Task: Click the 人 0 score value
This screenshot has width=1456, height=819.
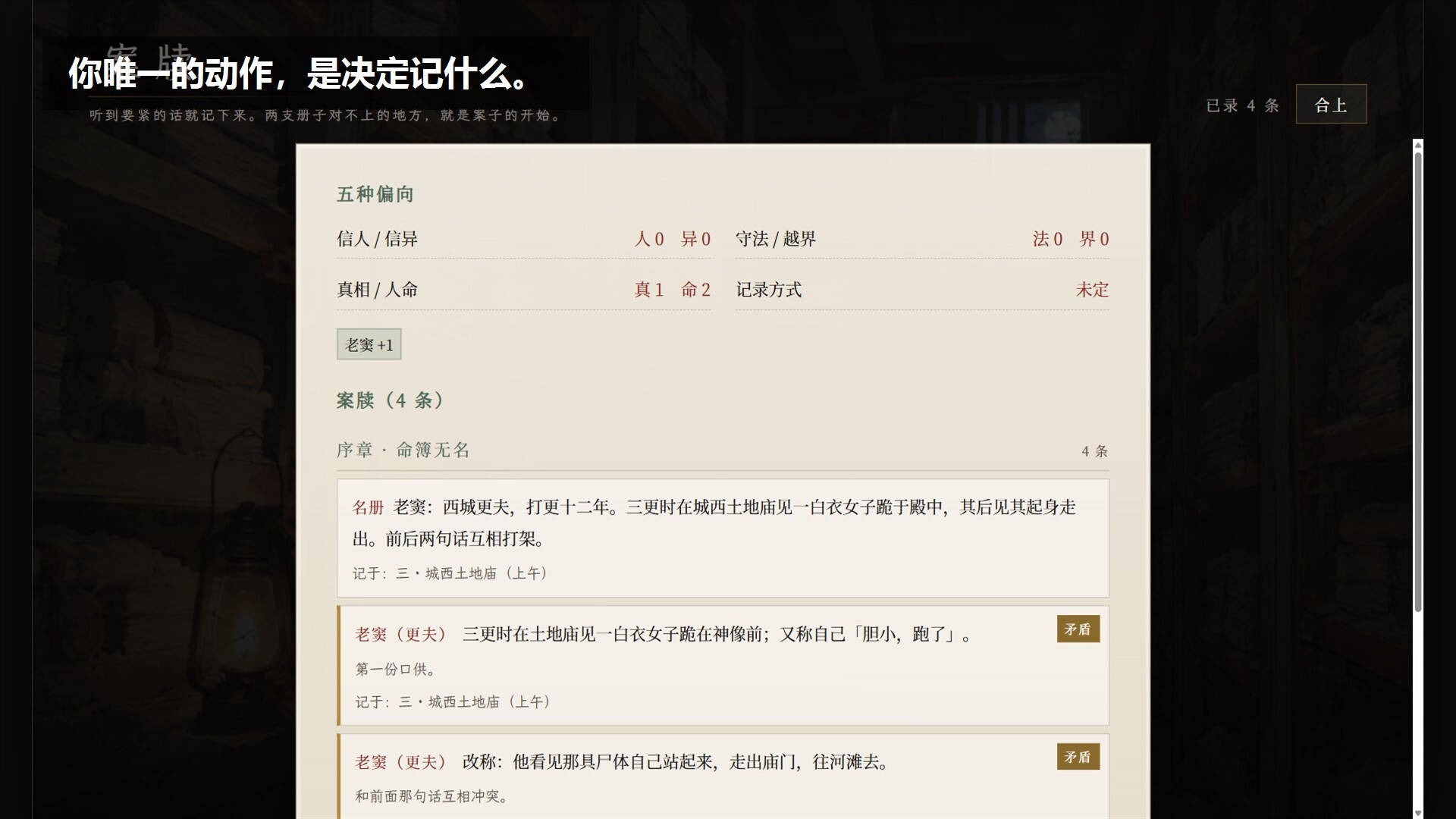Action: [649, 239]
